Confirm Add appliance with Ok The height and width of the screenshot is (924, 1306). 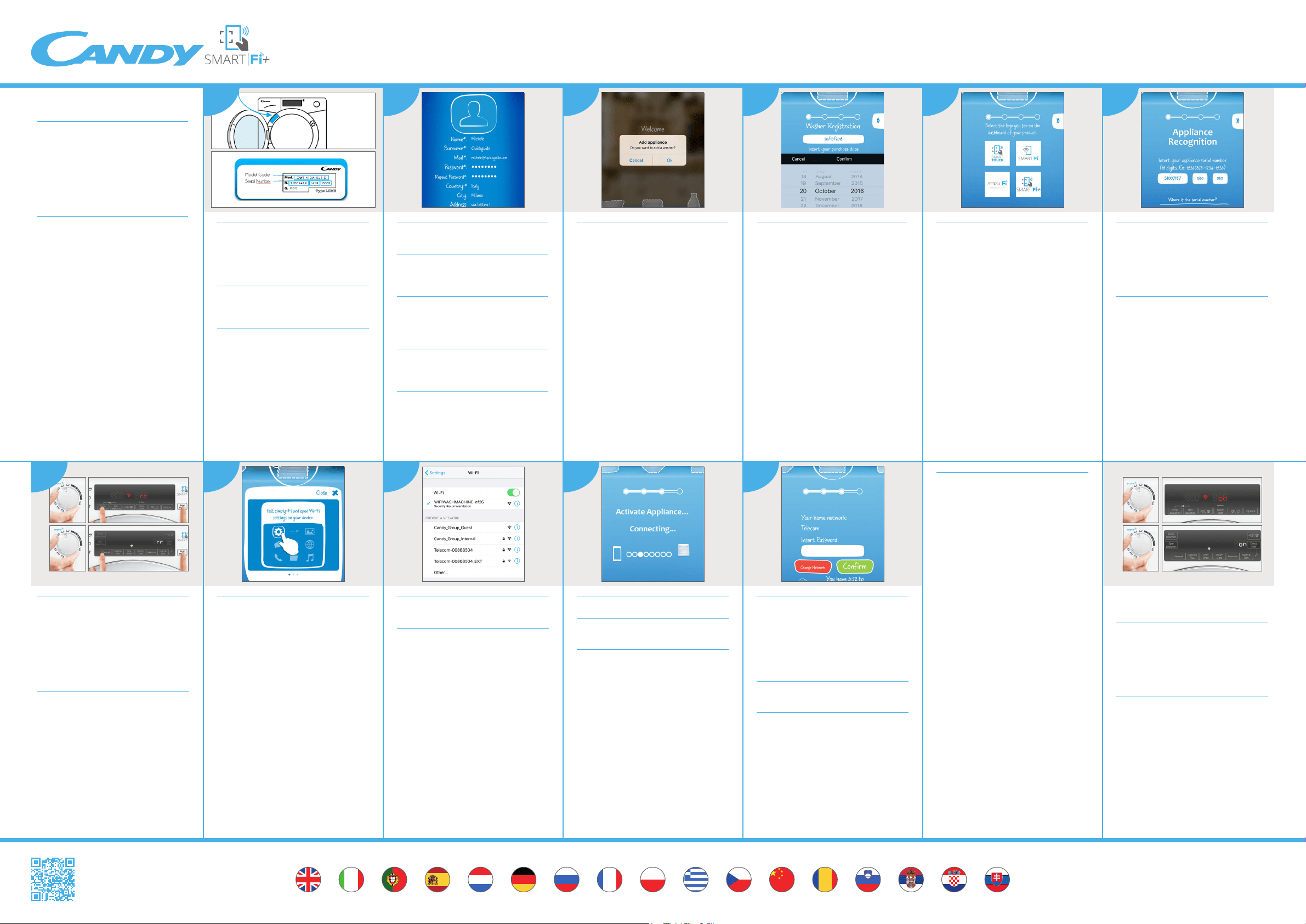point(669,161)
